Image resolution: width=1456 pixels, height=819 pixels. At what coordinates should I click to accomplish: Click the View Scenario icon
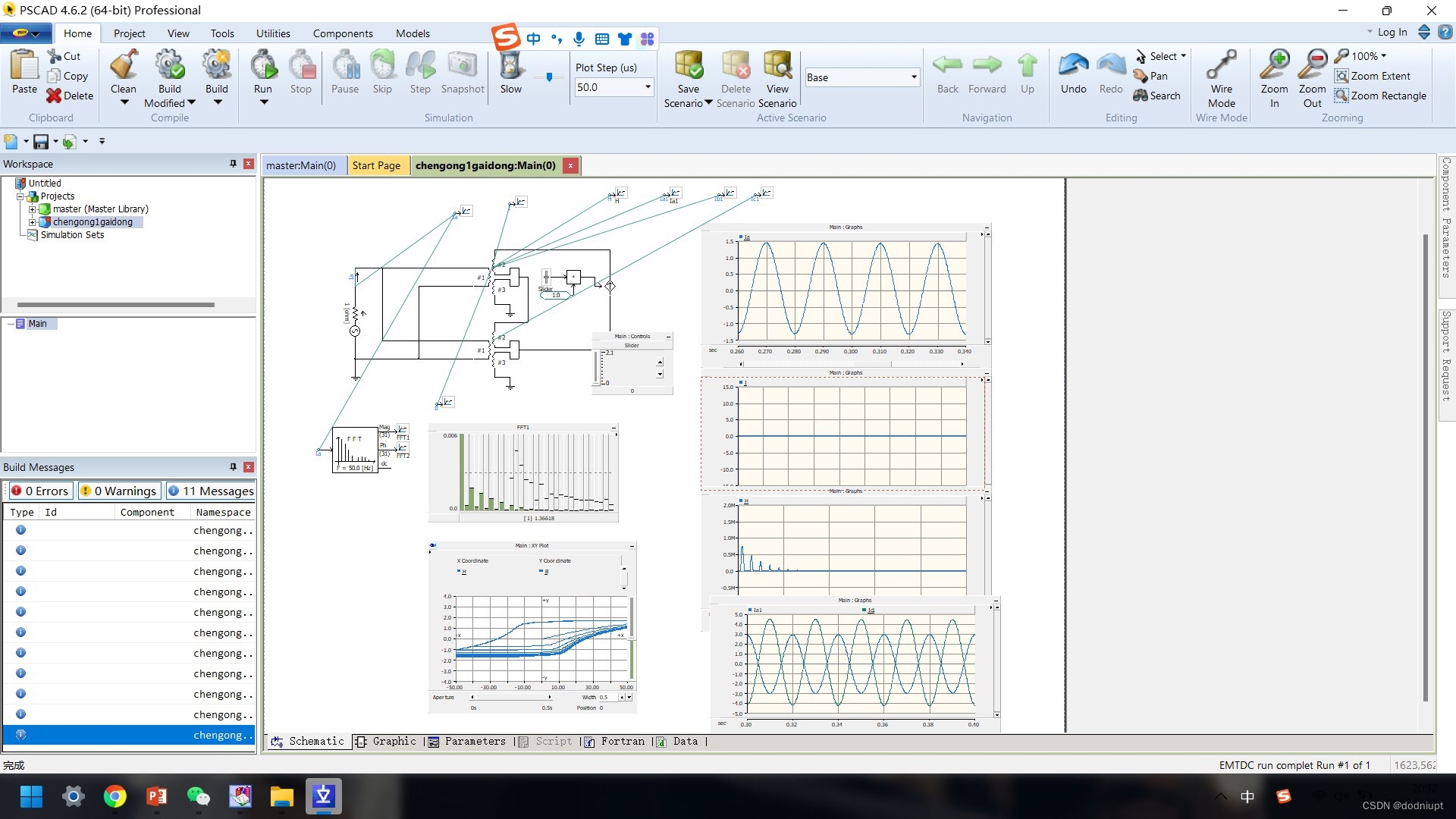coord(777,65)
